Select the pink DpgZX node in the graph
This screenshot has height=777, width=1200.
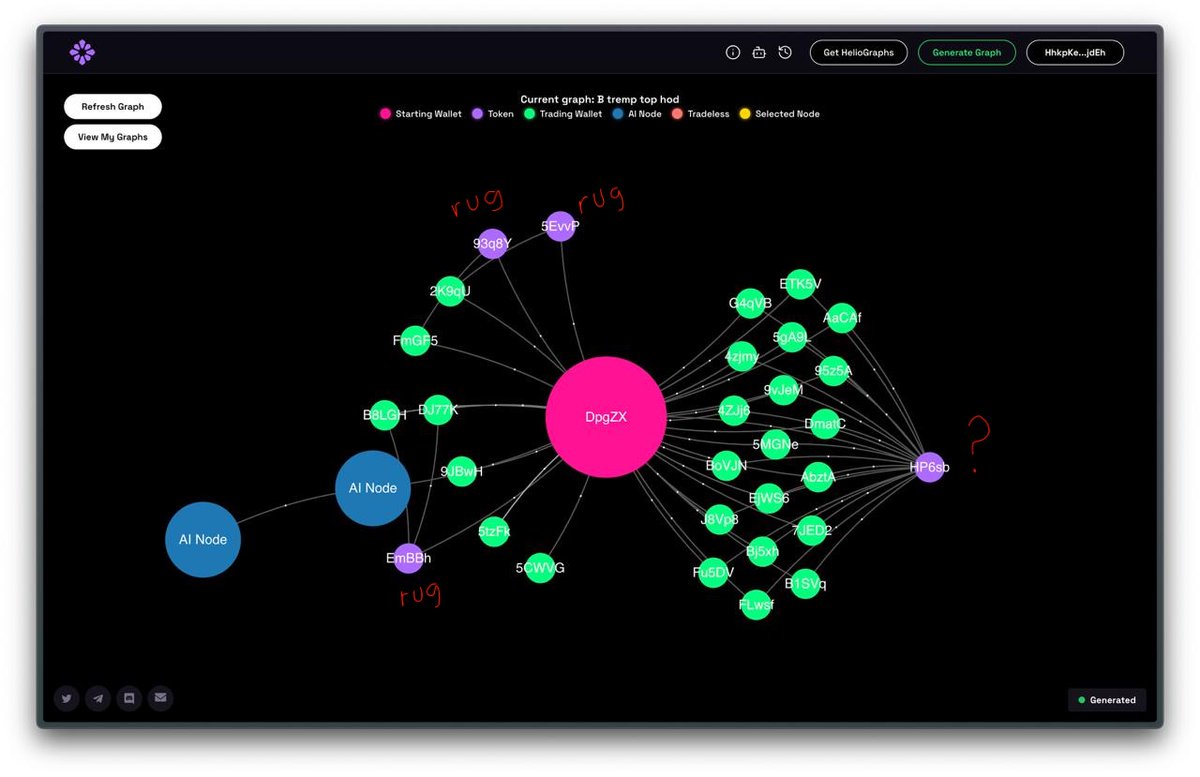point(605,417)
